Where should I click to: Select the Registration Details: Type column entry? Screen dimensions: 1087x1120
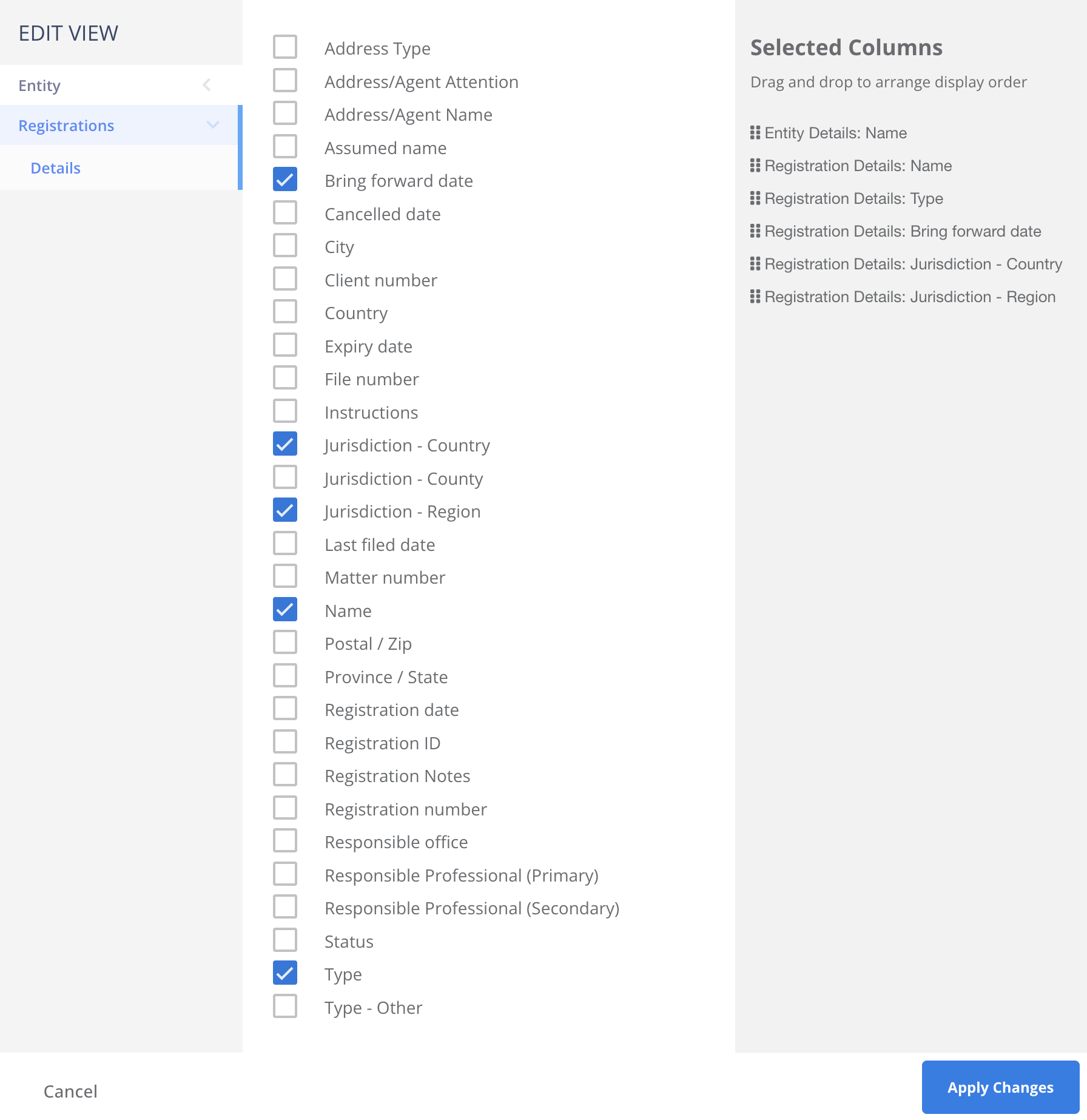click(x=853, y=198)
